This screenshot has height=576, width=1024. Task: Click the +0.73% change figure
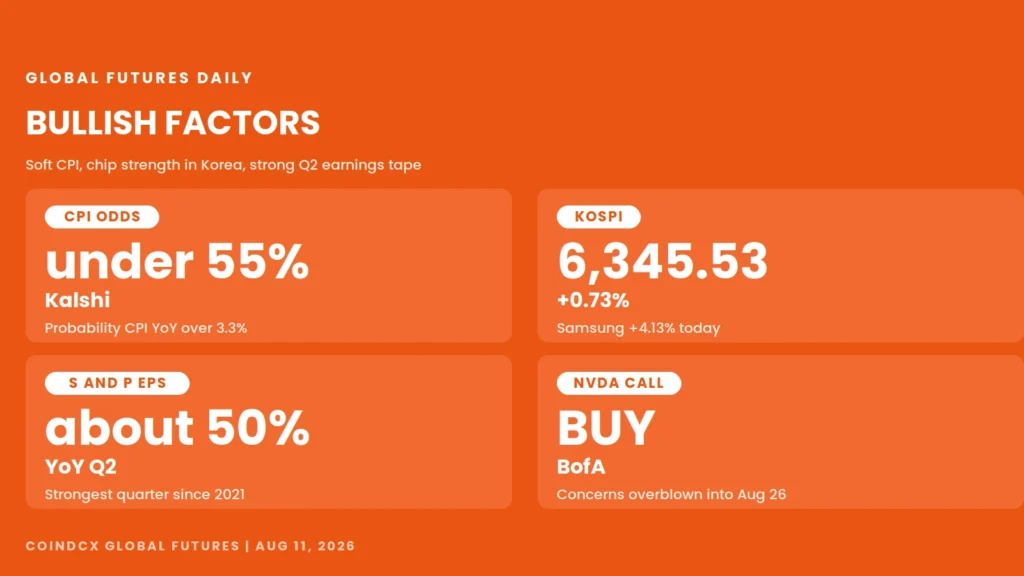click(x=592, y=300)
